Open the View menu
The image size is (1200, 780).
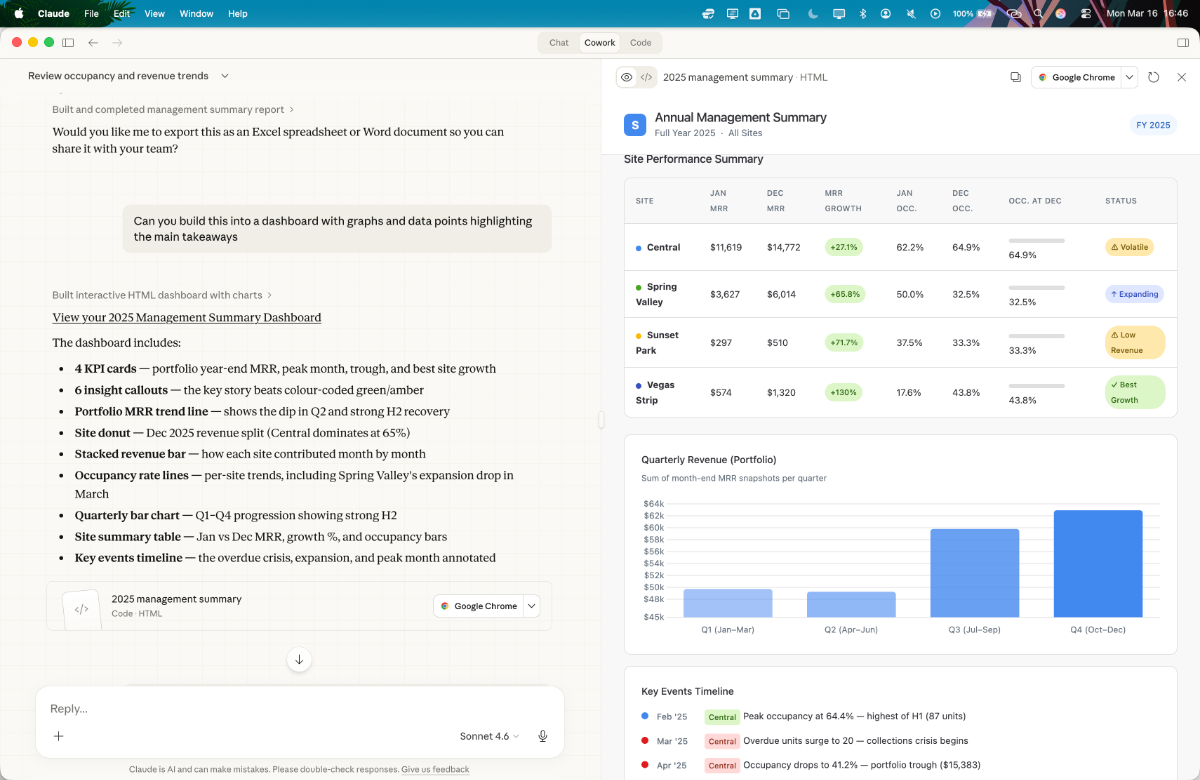pyautogui.click(x=155, y=14)
